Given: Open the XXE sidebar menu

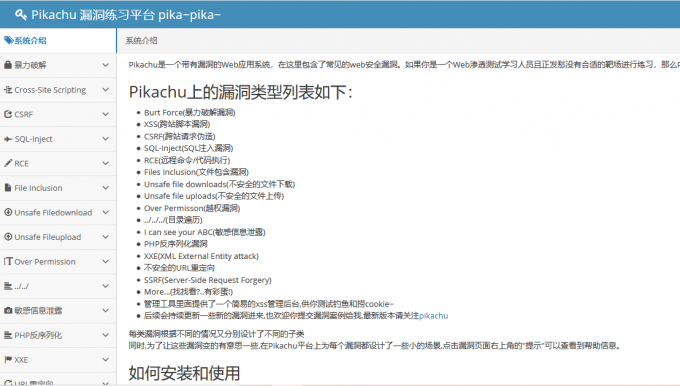Looking at the screenshot, I should coord(58,360).
